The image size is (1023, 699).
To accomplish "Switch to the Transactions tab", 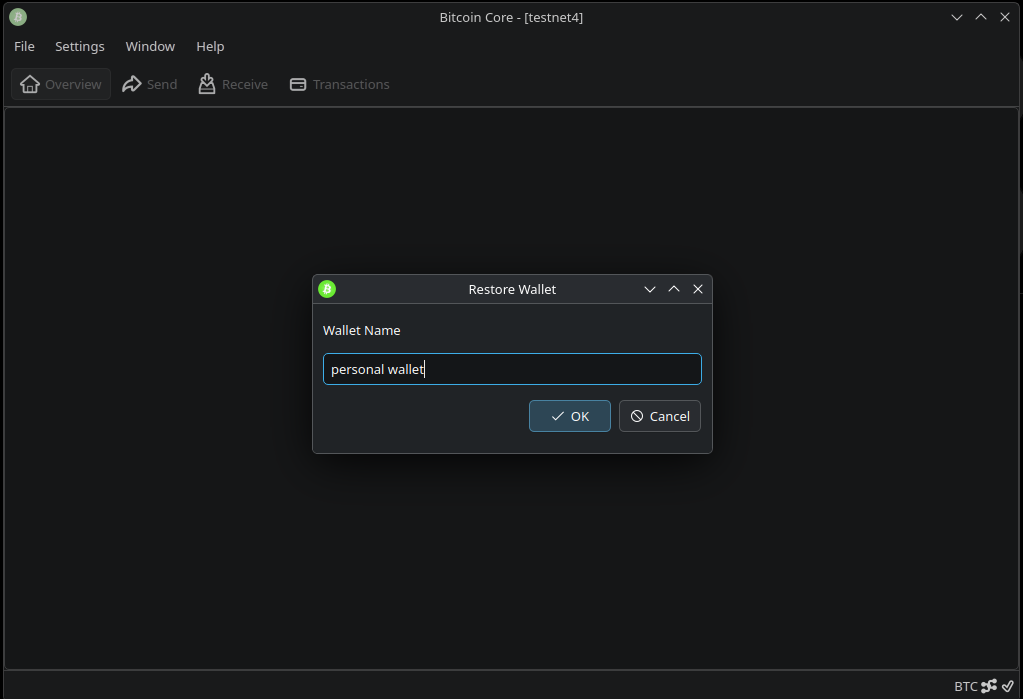I will tap(339, 84).
